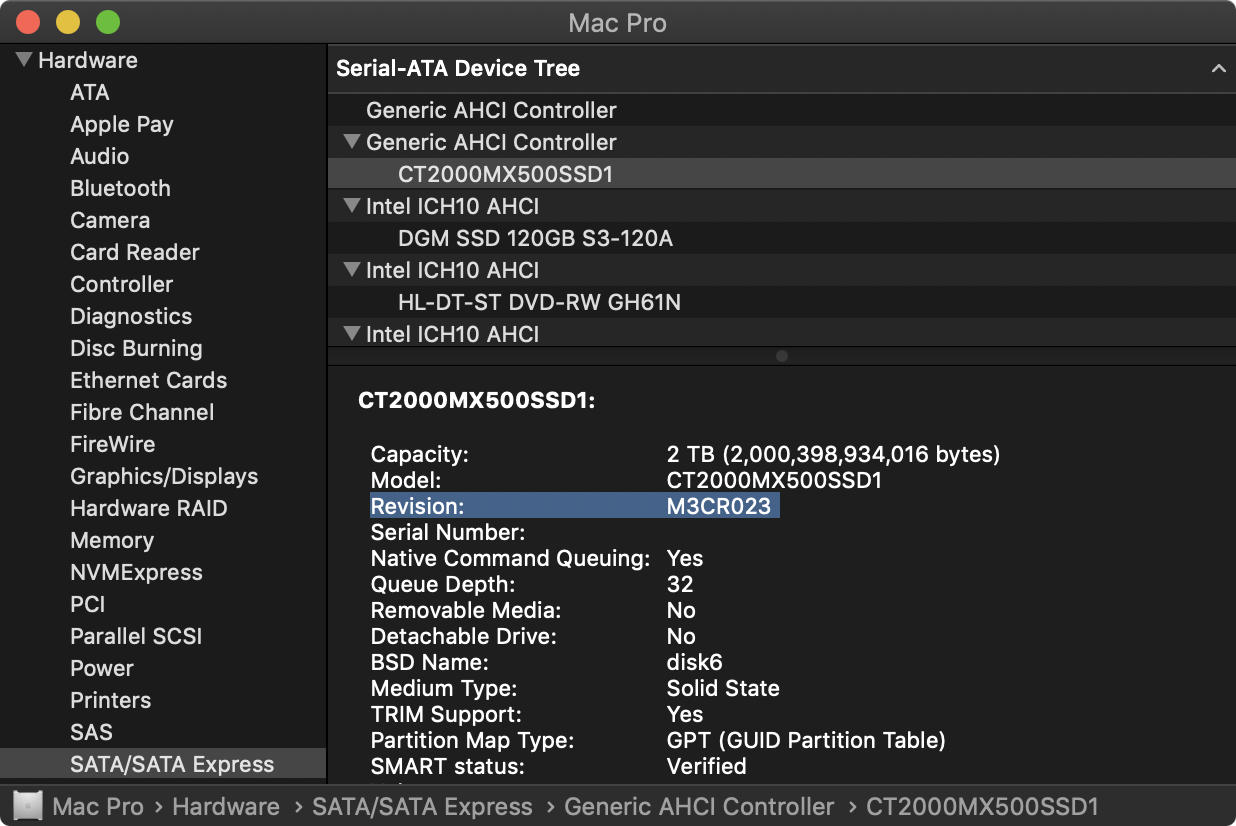
Task: Click the Serial Number label
Action: pyautogui.click(x=448, y=532)
